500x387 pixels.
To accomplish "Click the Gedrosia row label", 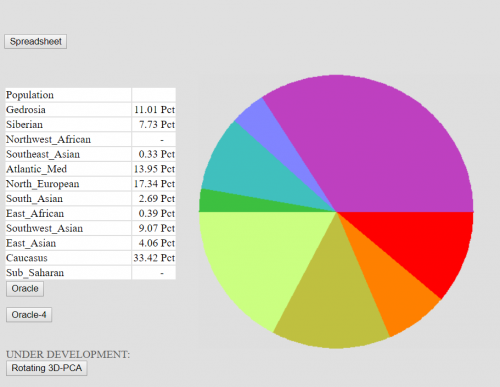I will click(x=26, y=110).
